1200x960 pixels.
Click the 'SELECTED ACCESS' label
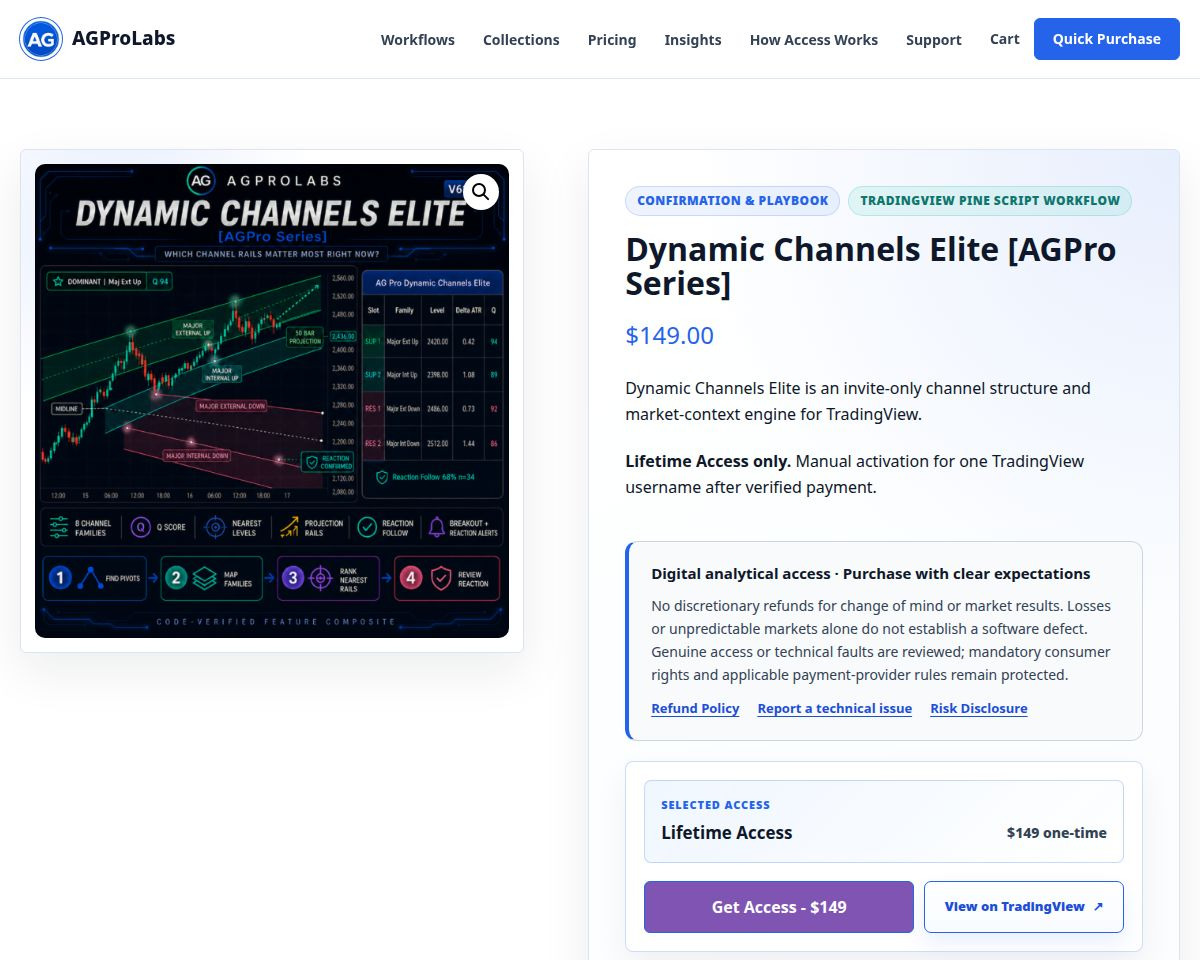(716, 805)
